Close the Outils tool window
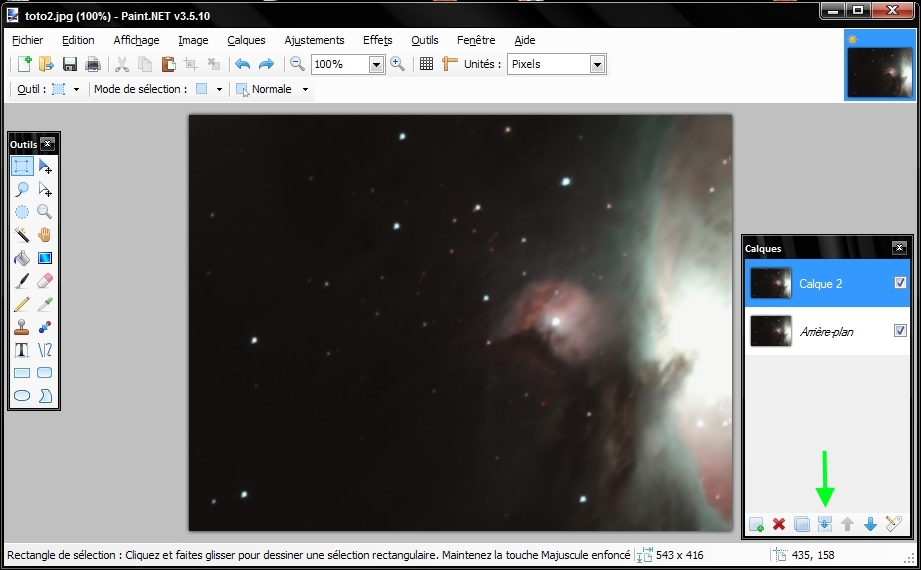Viewport: 921px width, 570px height. pyautogui.click(x=48, y=143)
